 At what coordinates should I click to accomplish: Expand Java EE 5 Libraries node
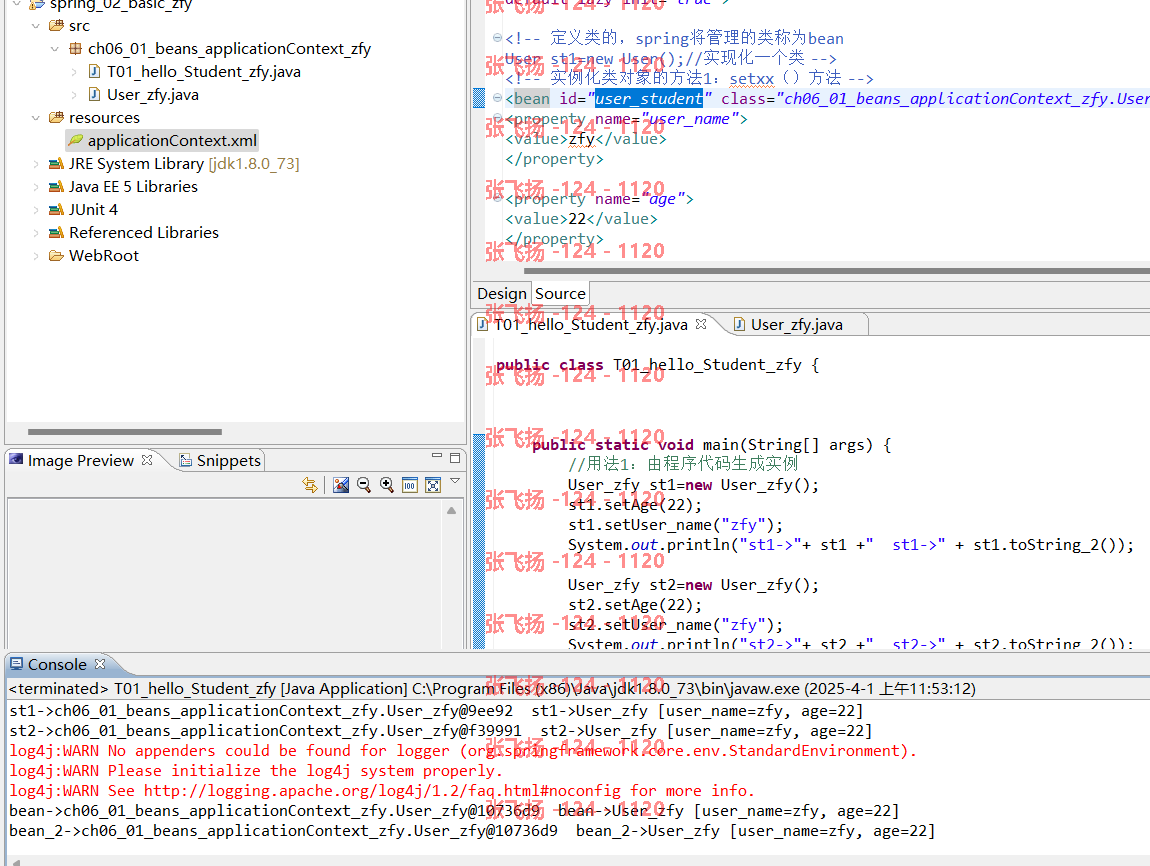(35, 187)
